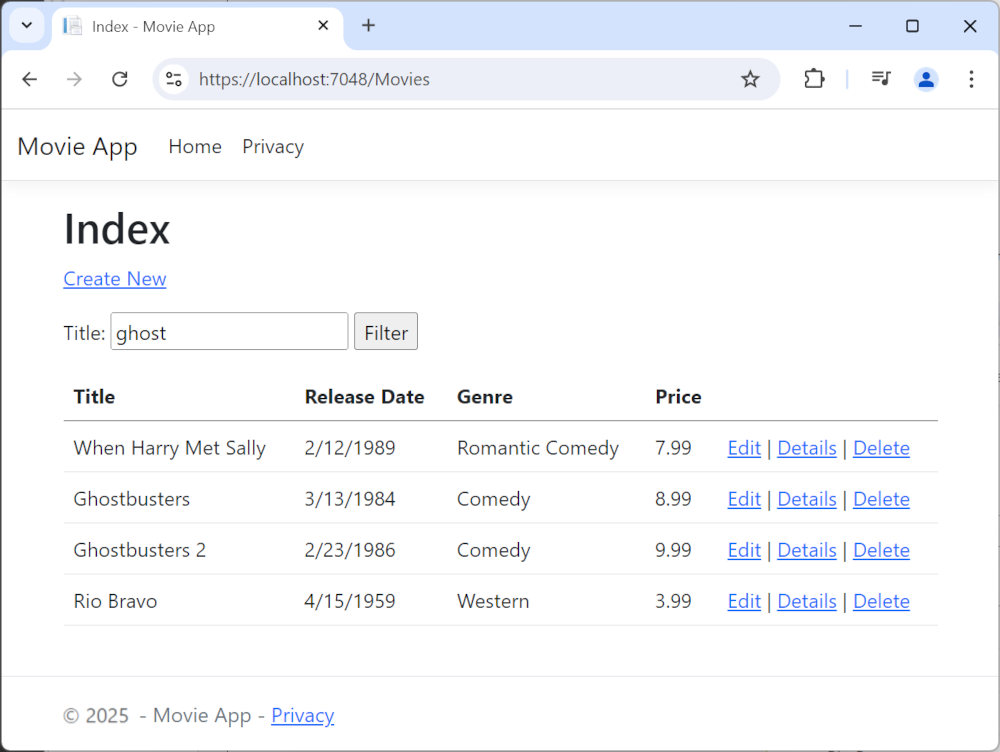Open the browser profile icon

[x=926, y=79]
